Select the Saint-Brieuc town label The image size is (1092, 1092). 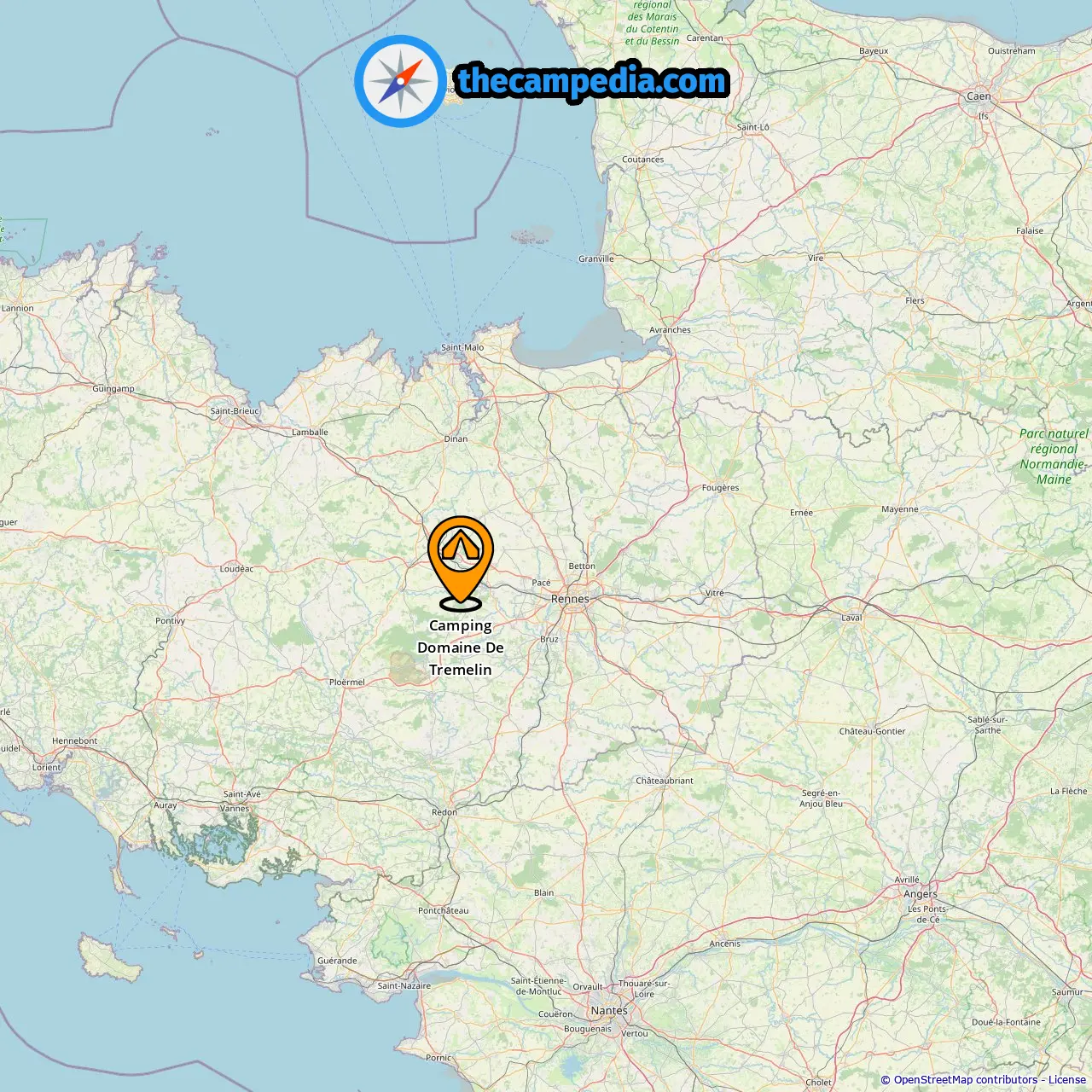(235, 411)
